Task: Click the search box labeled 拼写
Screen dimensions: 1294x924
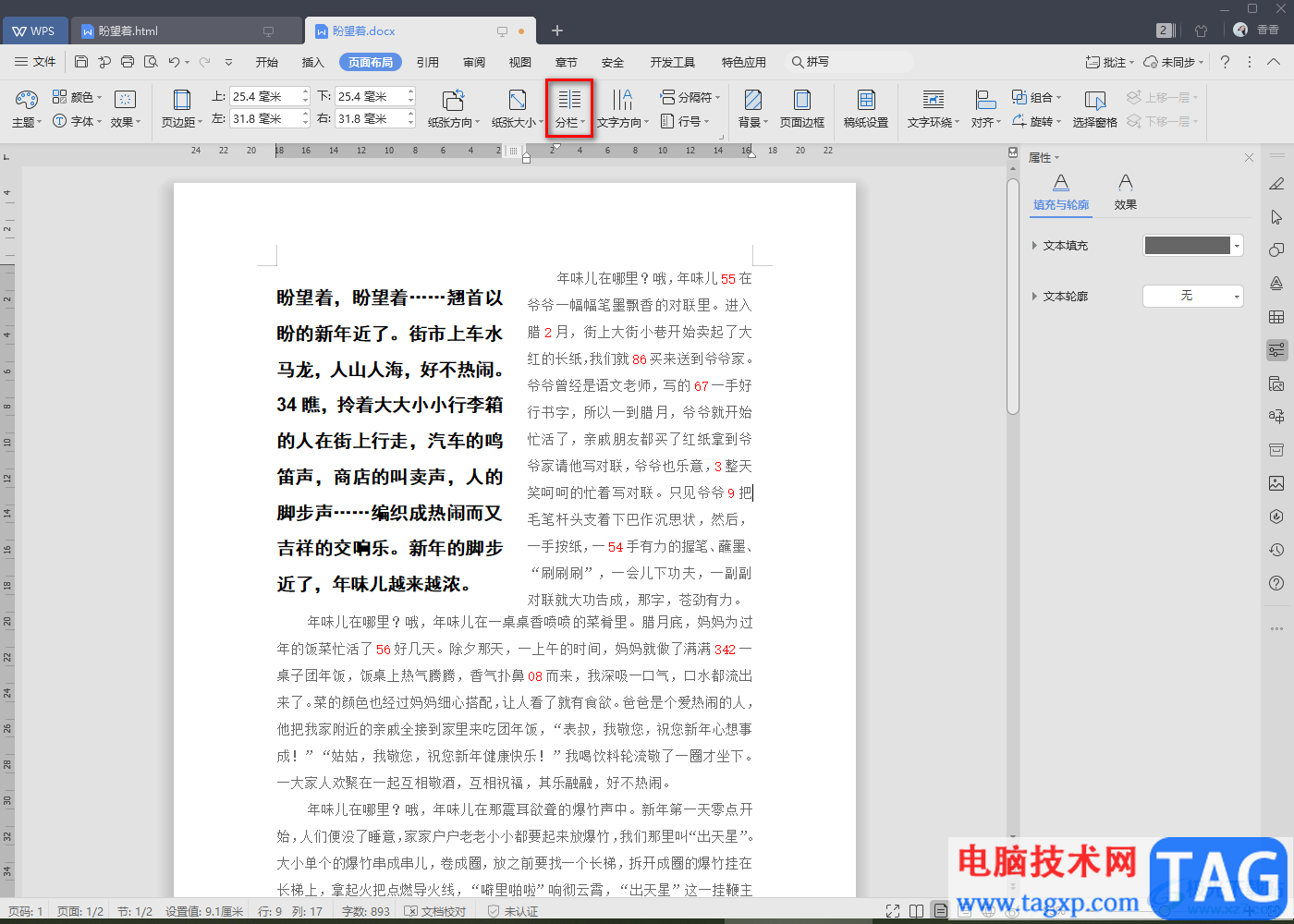Action: coord(848,62)
